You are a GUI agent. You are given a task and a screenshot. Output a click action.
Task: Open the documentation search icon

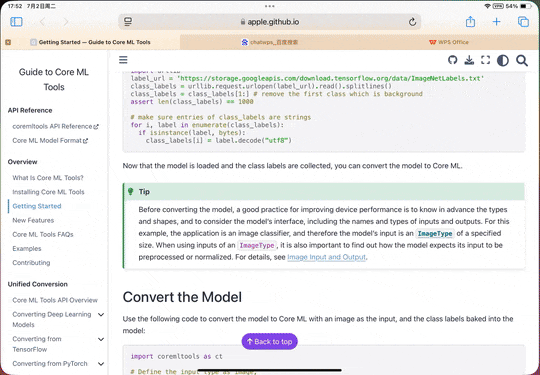(522, 61)
